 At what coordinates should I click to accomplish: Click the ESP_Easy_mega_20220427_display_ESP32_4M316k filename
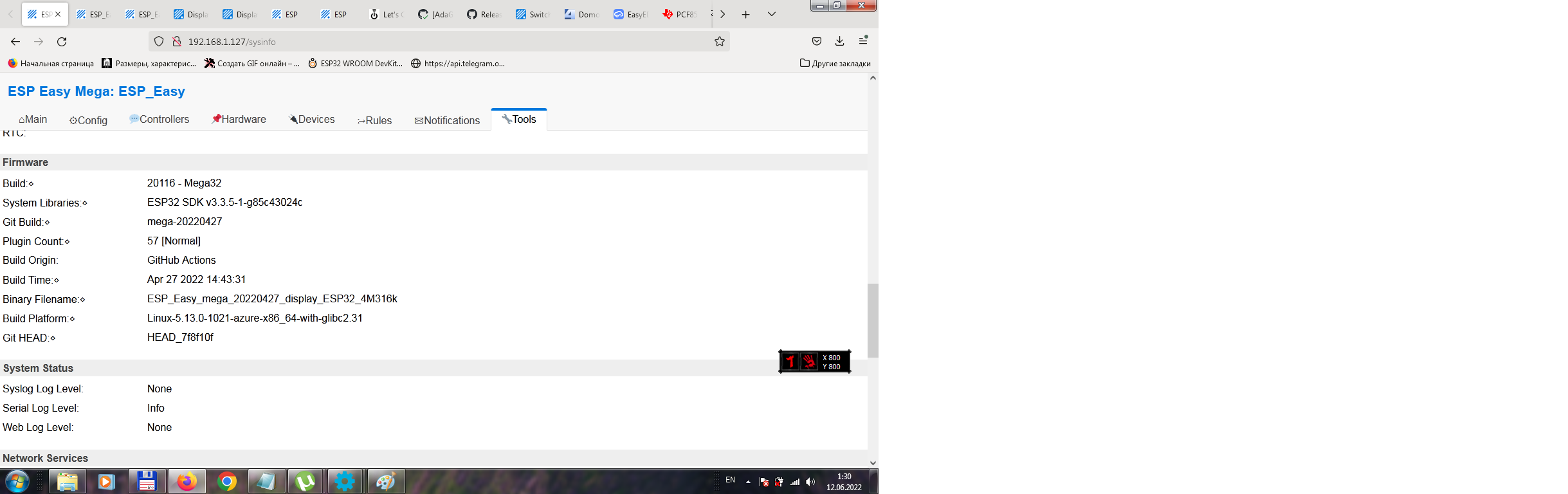(x=272, y=299)
